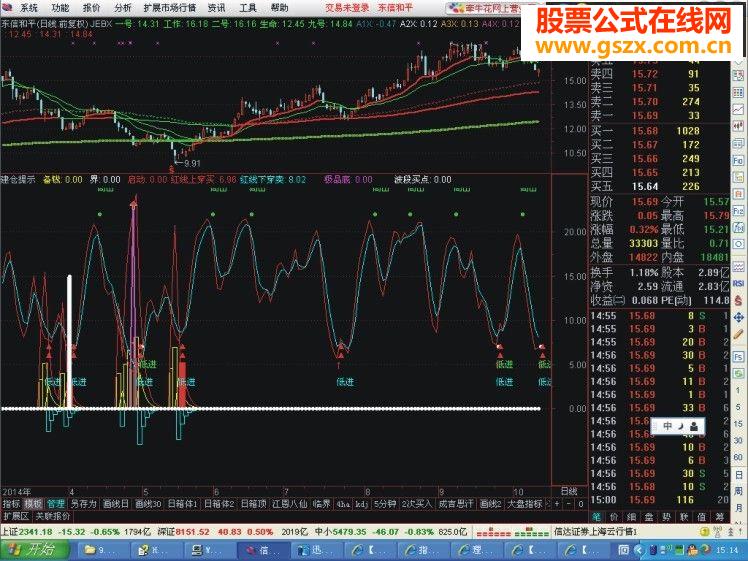Click the F10 icon in right sidebar

[x=738, y=160]
